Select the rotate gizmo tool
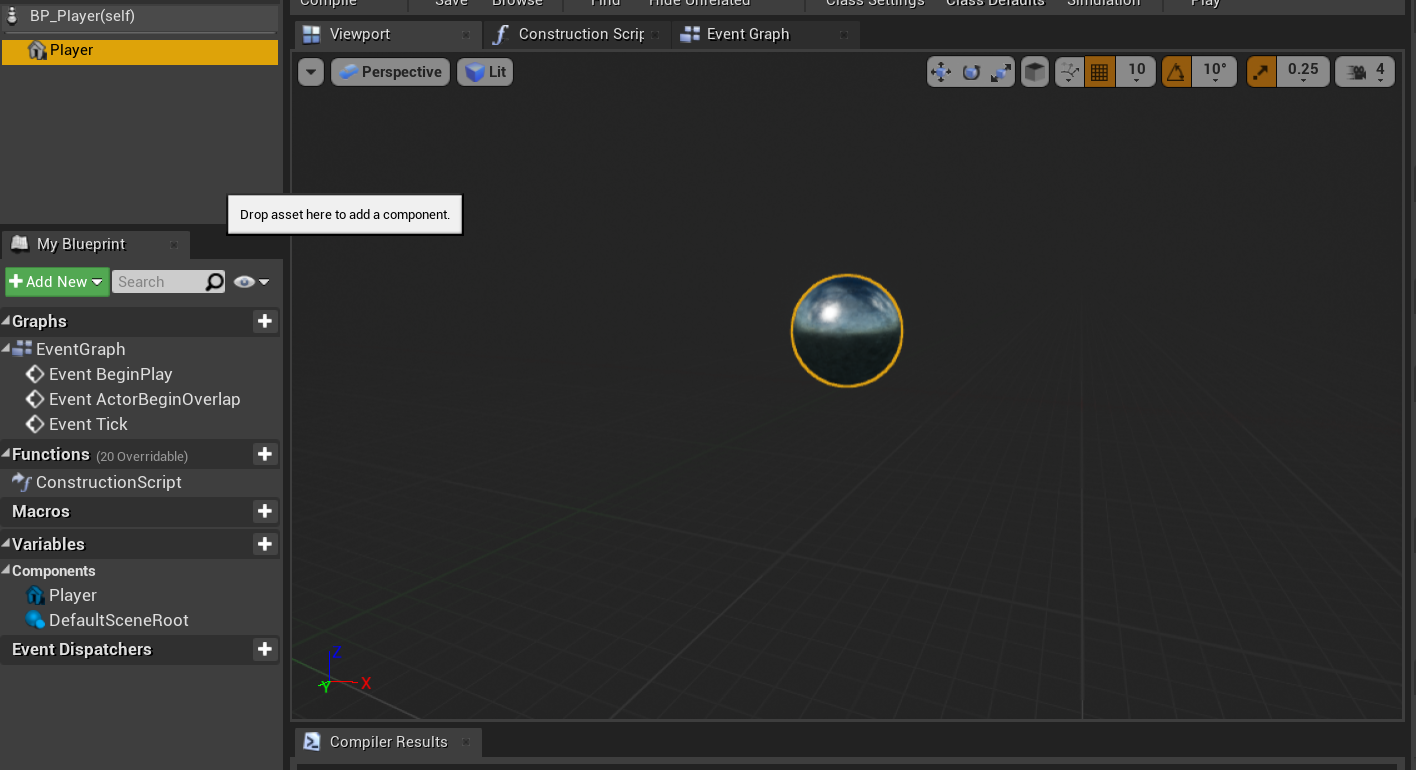 coord(971,72)
